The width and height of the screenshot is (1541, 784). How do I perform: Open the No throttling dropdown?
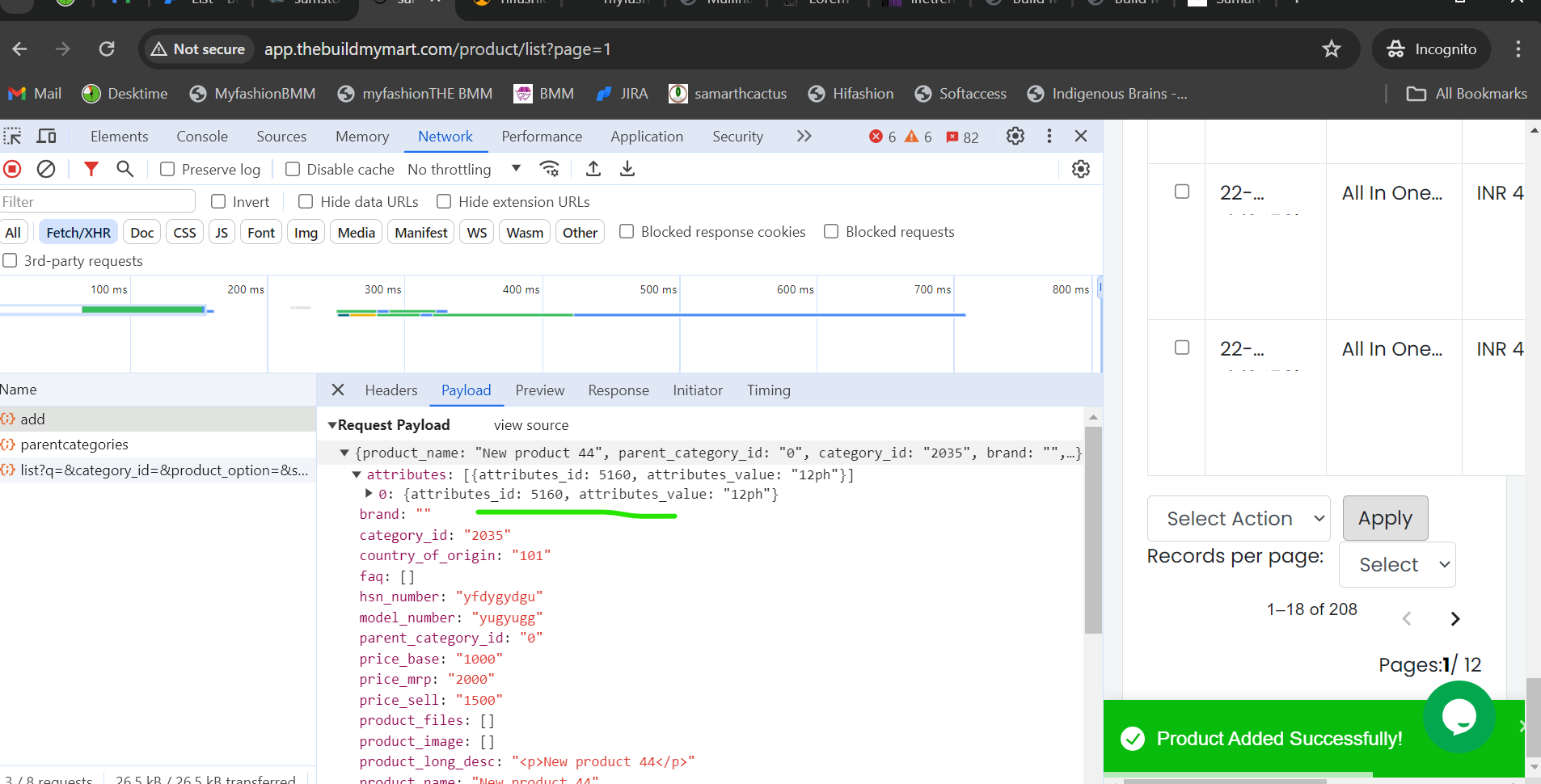tap(464, 169)
